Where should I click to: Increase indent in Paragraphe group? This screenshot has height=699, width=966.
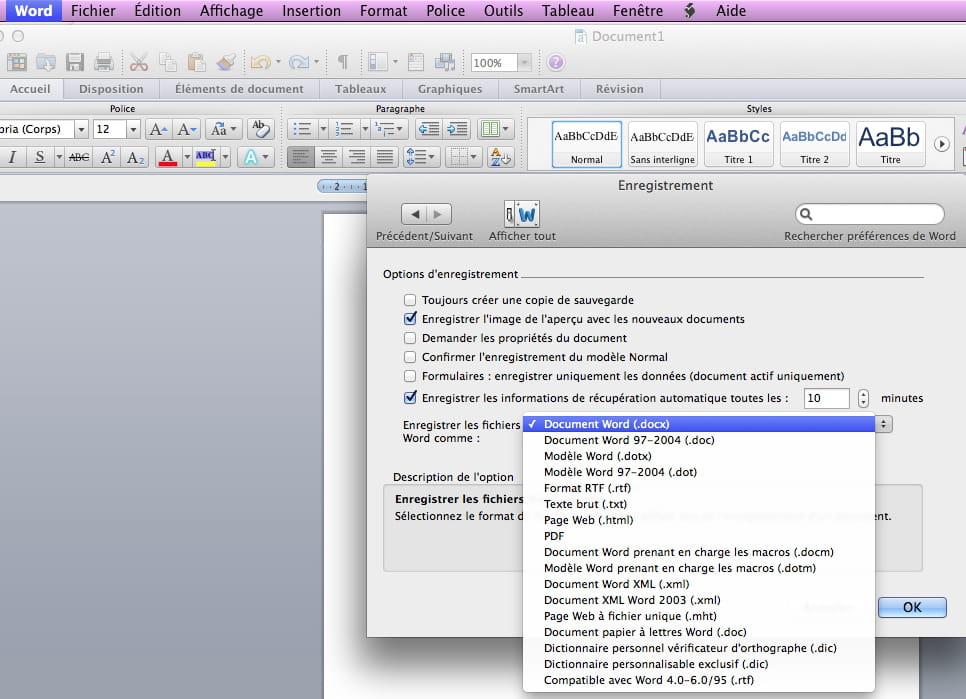point(457,129)
